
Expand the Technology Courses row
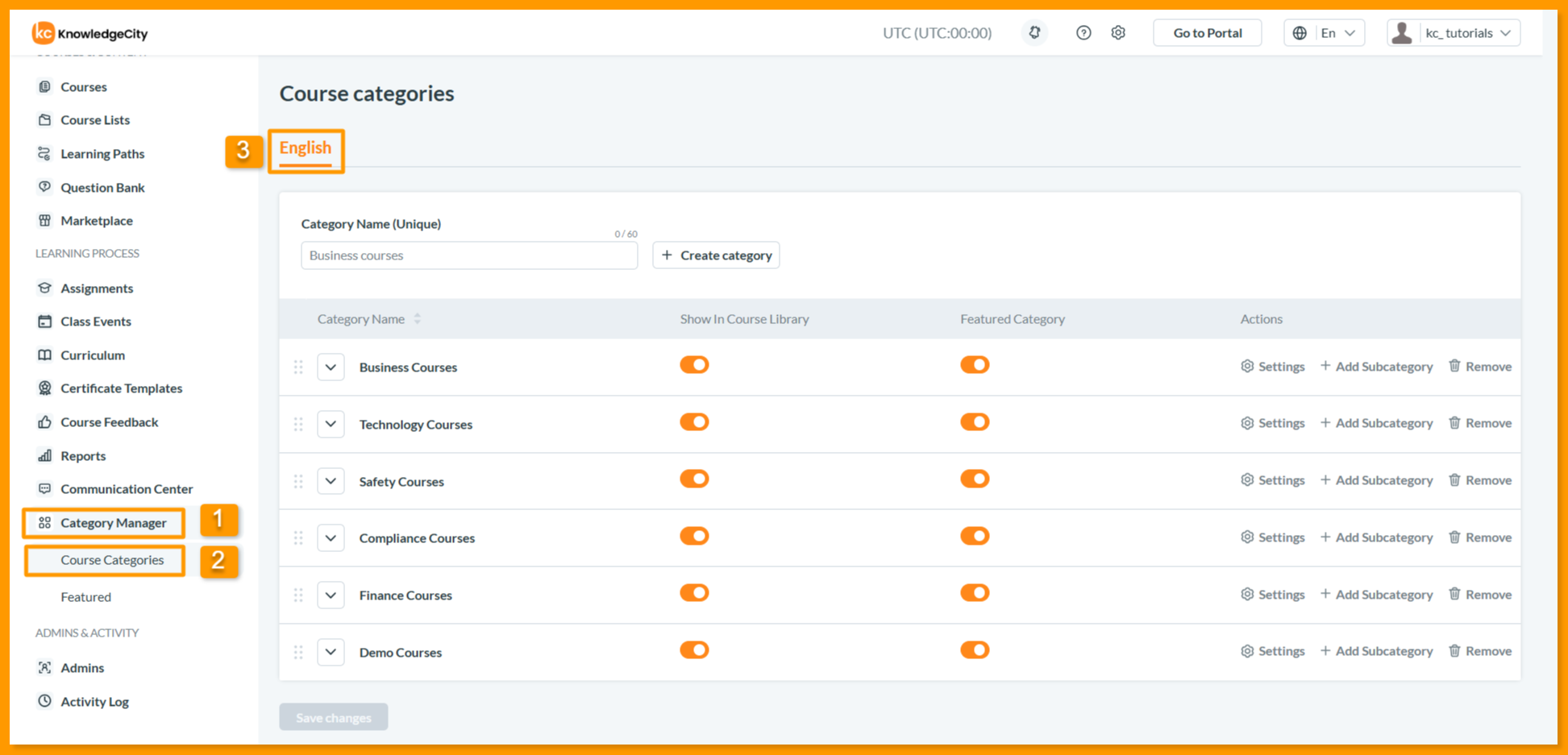pos(331,424)
